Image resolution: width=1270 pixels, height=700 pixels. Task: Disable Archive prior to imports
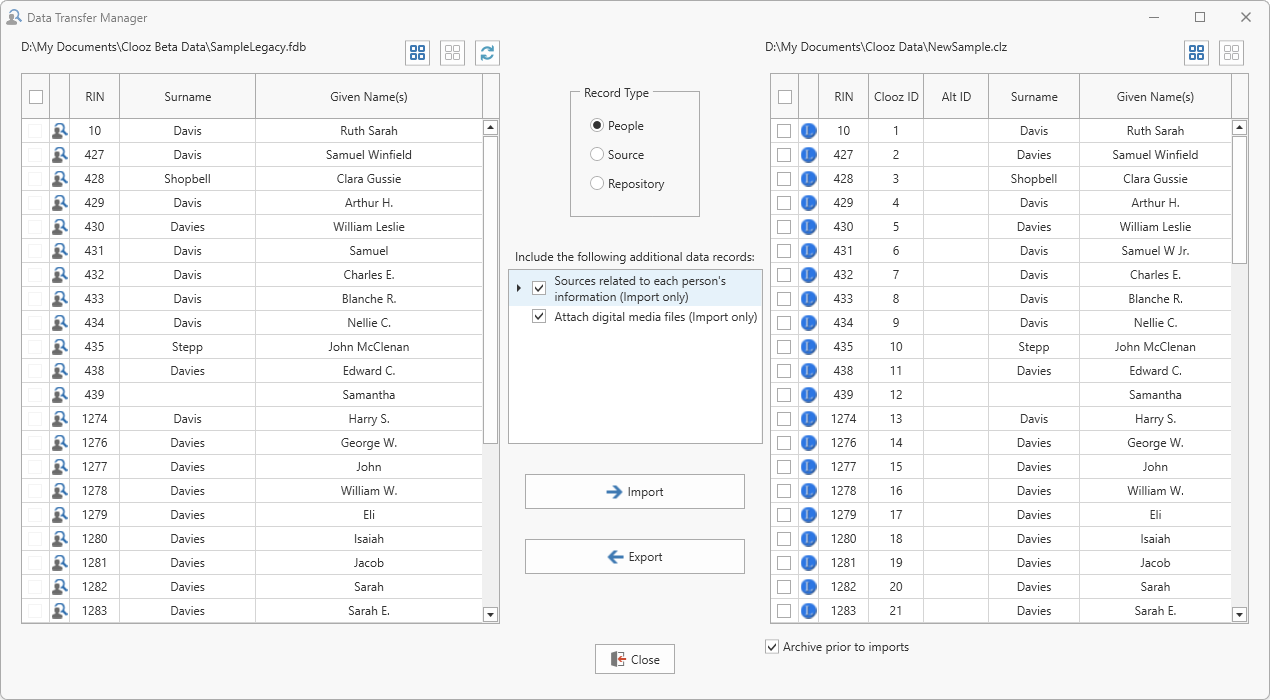click(772, 647)
